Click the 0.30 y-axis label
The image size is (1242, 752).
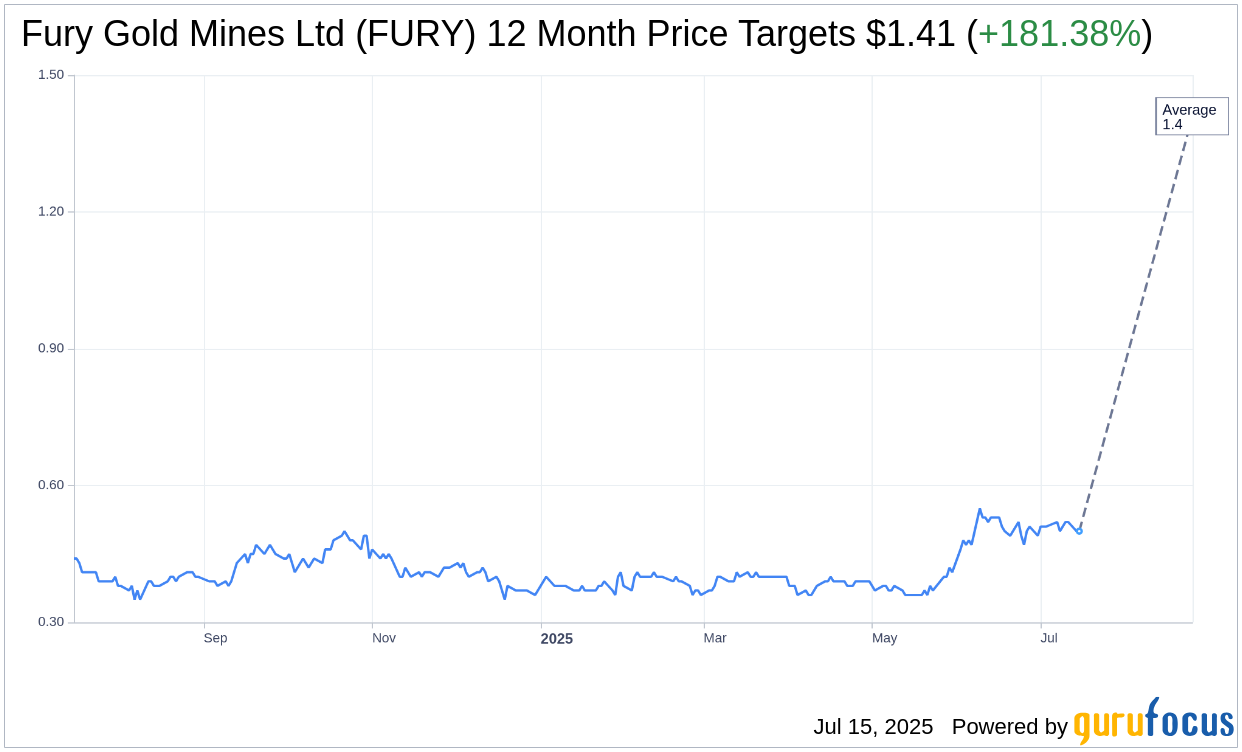coord(51,622)
